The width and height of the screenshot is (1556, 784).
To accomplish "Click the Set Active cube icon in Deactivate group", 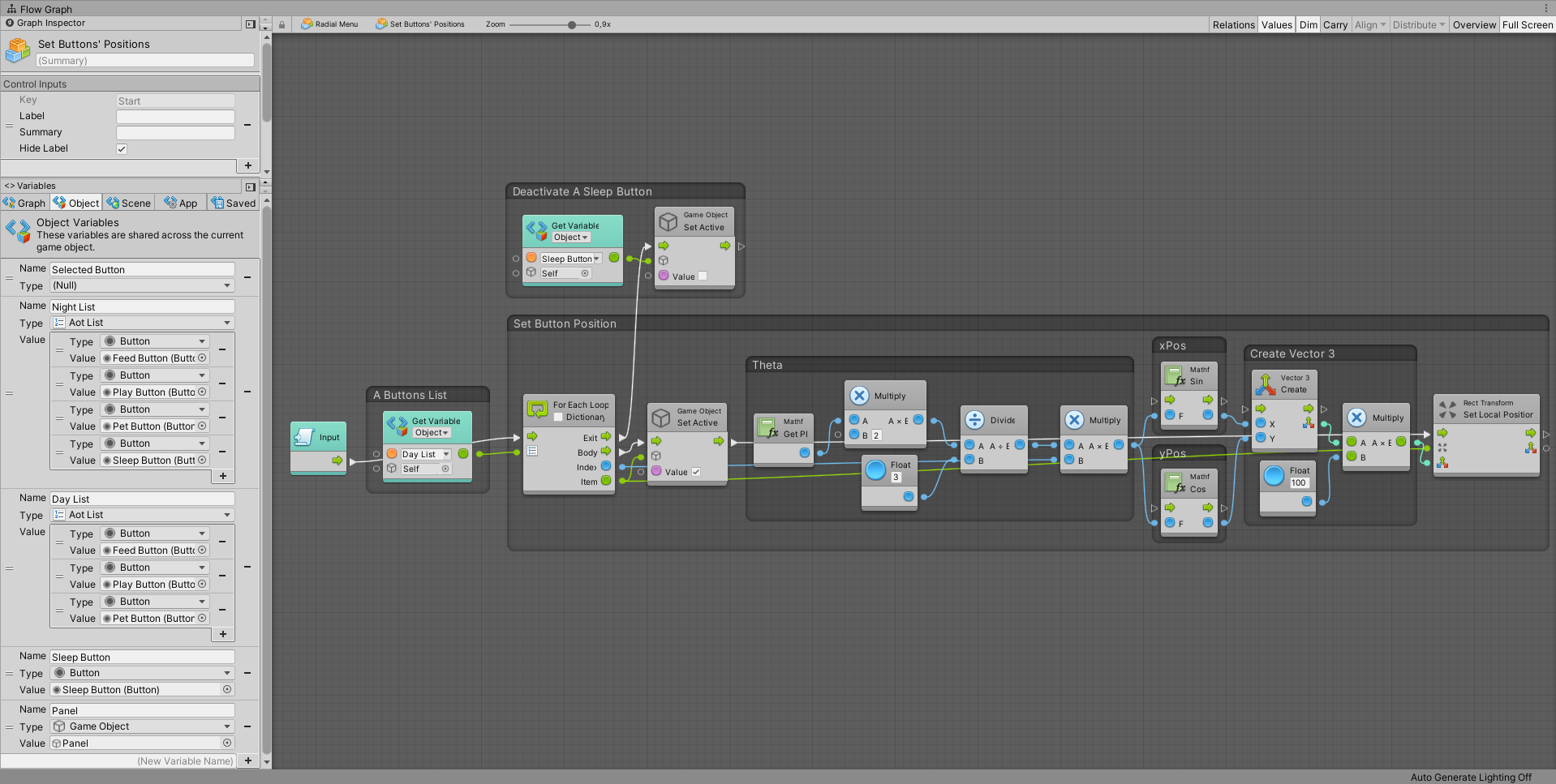I will click(668, 221).
